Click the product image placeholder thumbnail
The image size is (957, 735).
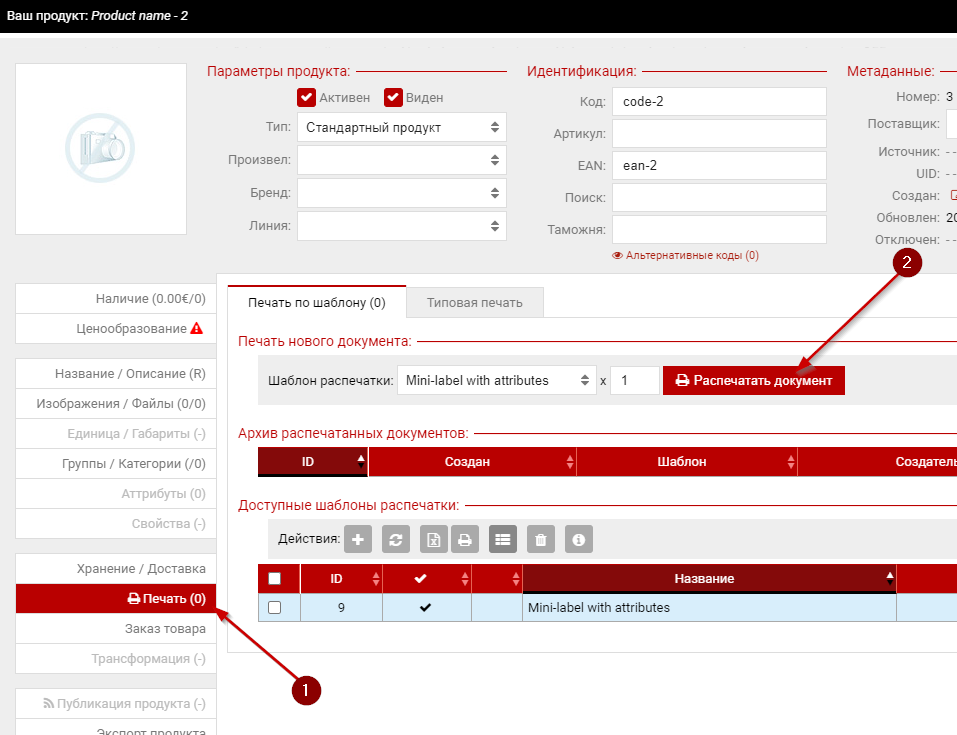(x=101, y=149)
